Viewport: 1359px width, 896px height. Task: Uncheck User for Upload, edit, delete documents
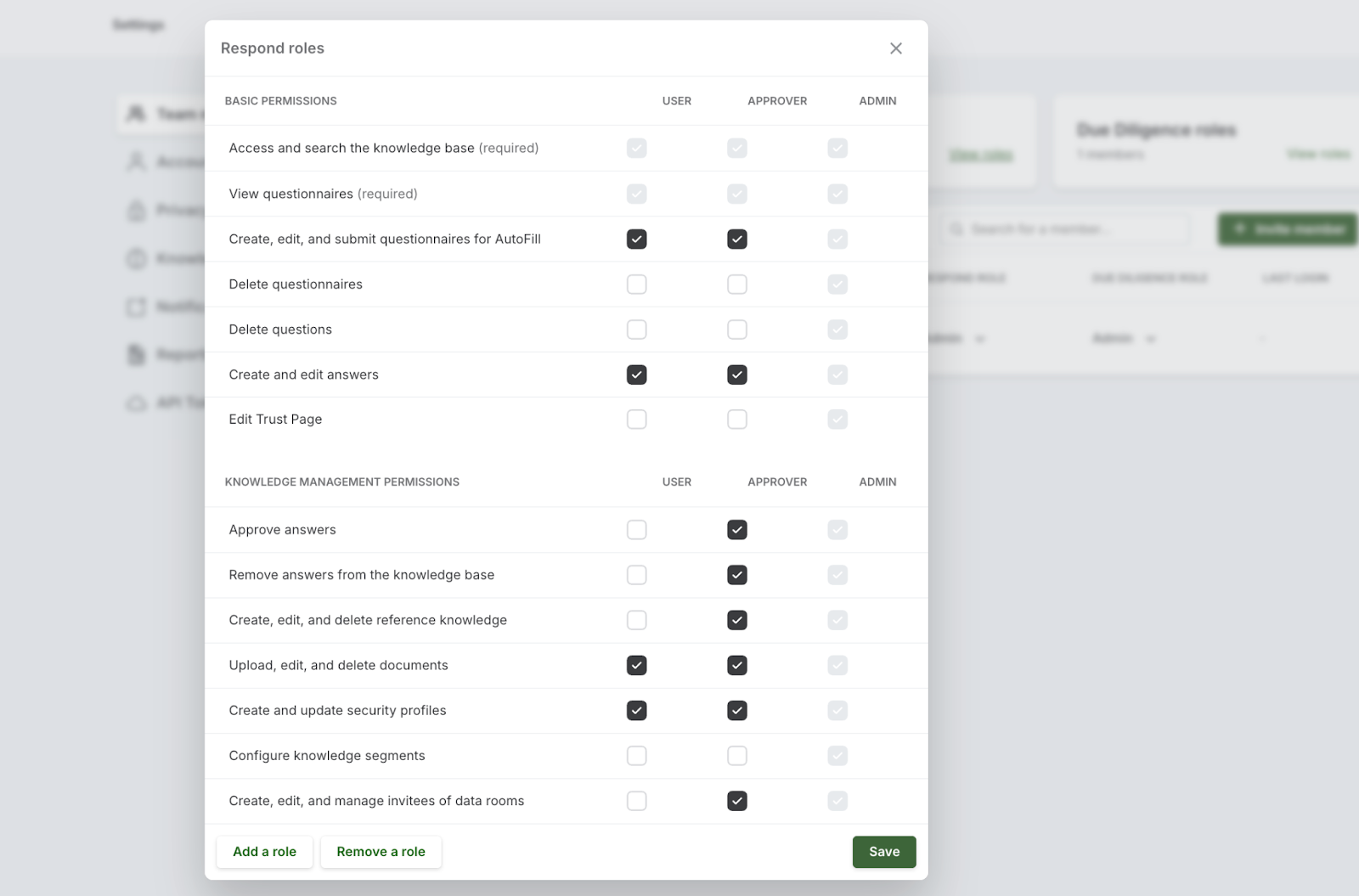click(x=636, y=665)
